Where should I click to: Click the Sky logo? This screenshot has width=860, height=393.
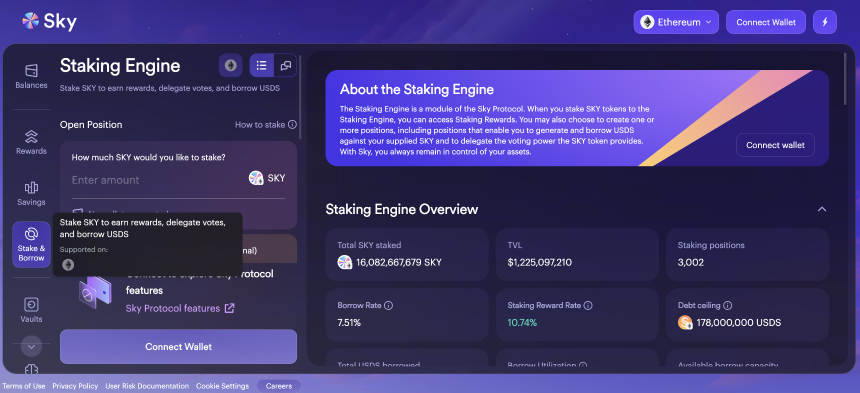[x=49, y=21]
